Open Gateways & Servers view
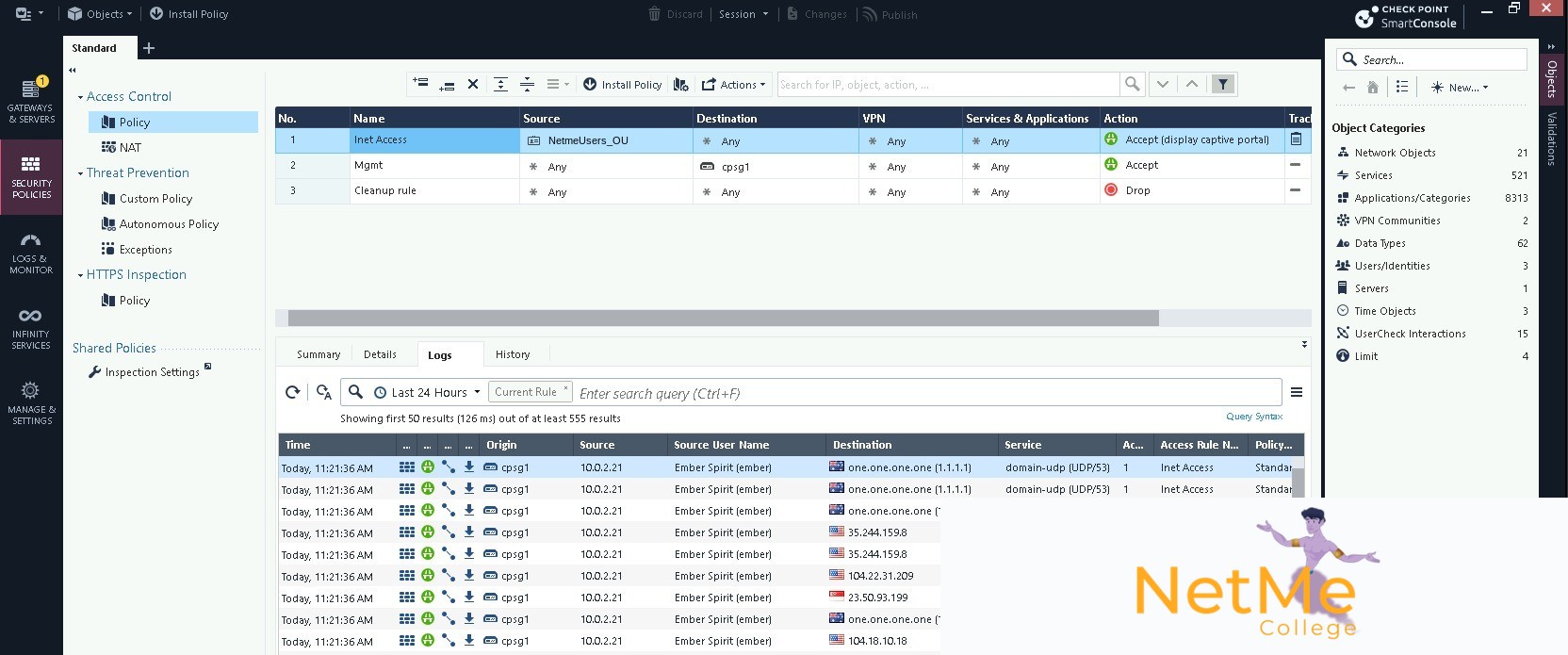 click(31, 101)
